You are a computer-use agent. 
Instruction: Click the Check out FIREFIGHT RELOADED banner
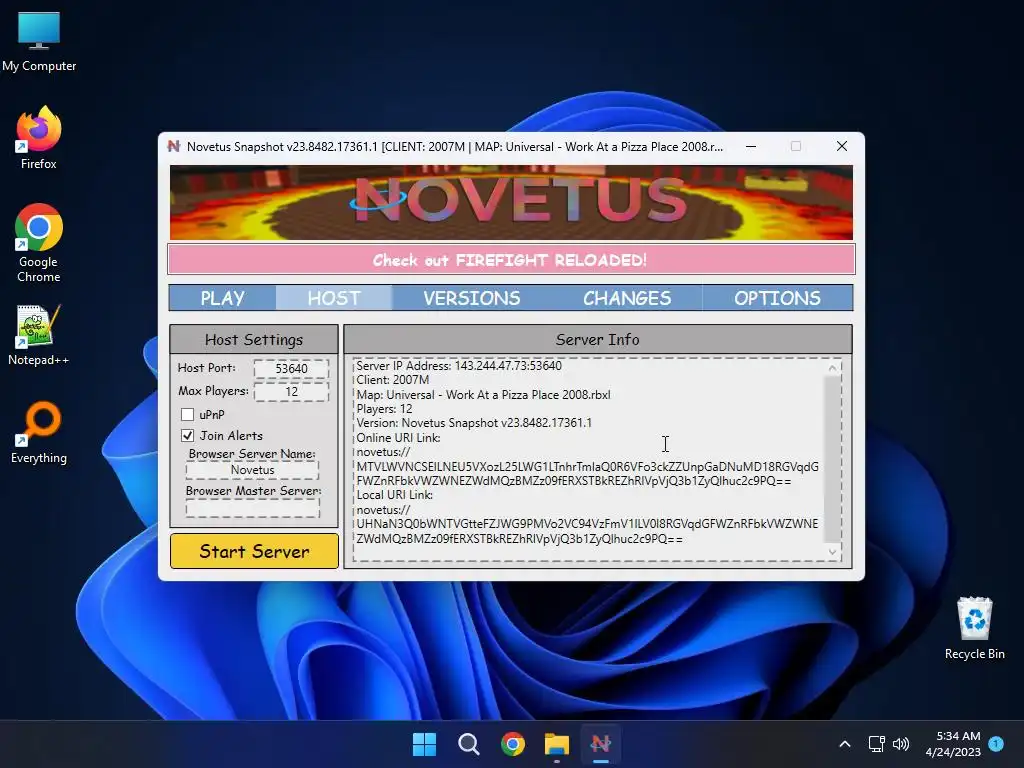[511, 260]
